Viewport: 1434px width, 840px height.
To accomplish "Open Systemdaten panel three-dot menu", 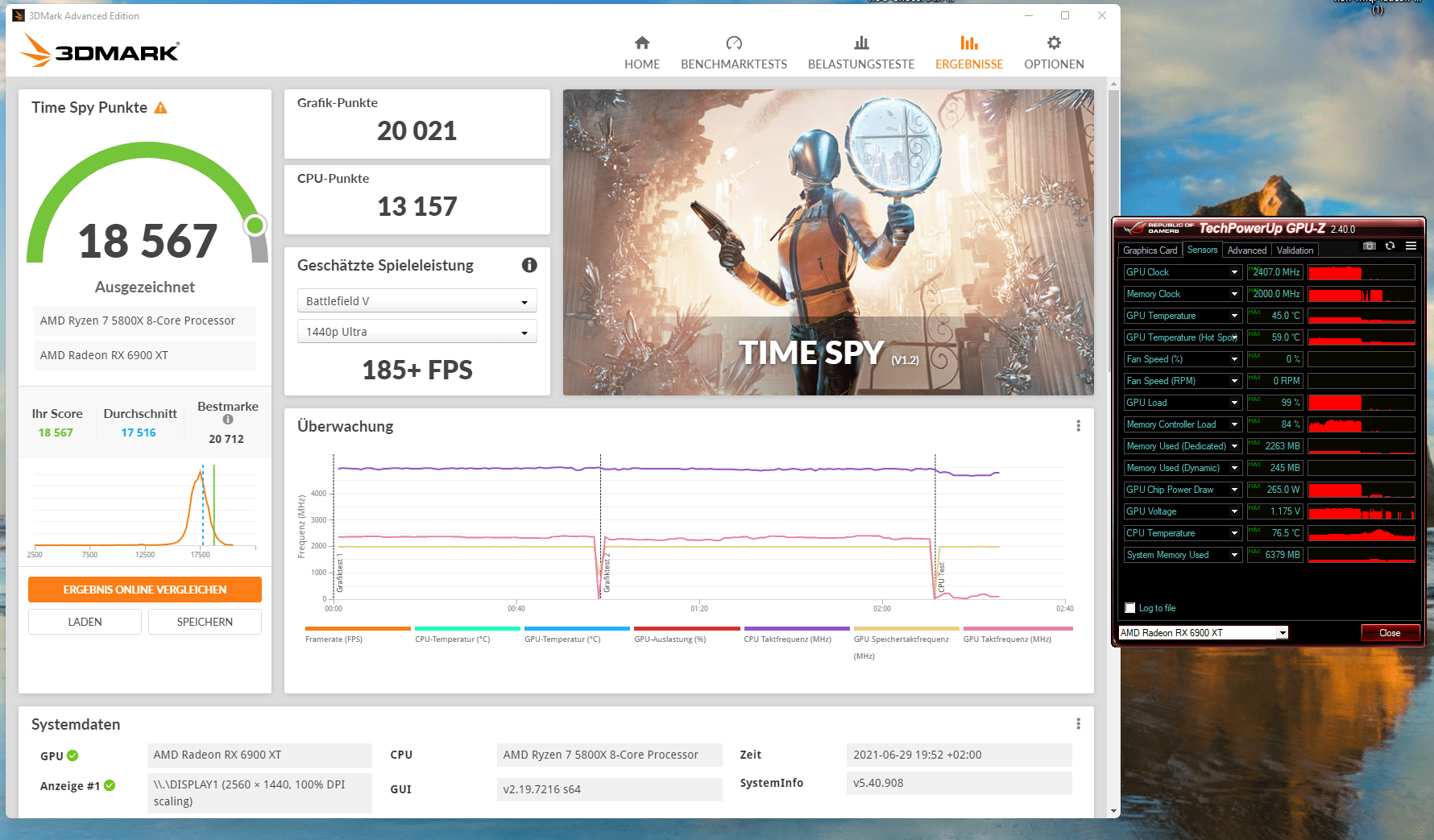I will coord(1078,724).
